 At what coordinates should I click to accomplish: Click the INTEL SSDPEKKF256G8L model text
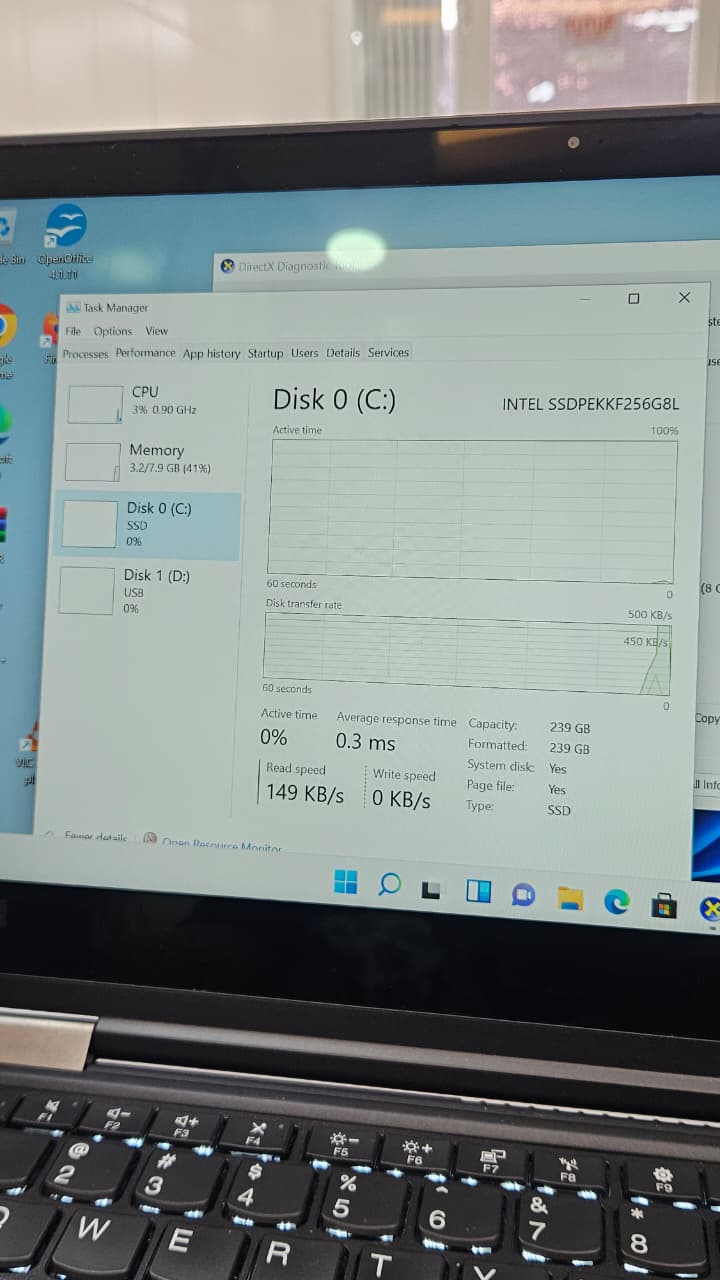[x=590, y=405]
